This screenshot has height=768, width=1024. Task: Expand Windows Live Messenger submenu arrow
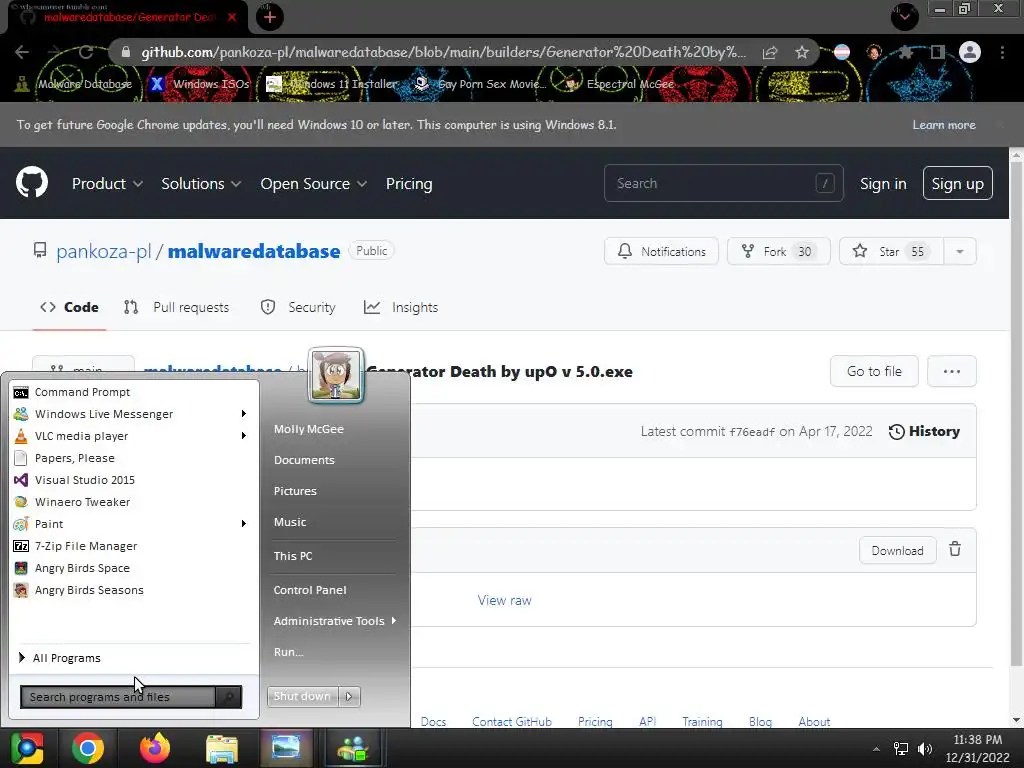coord(244,414)
